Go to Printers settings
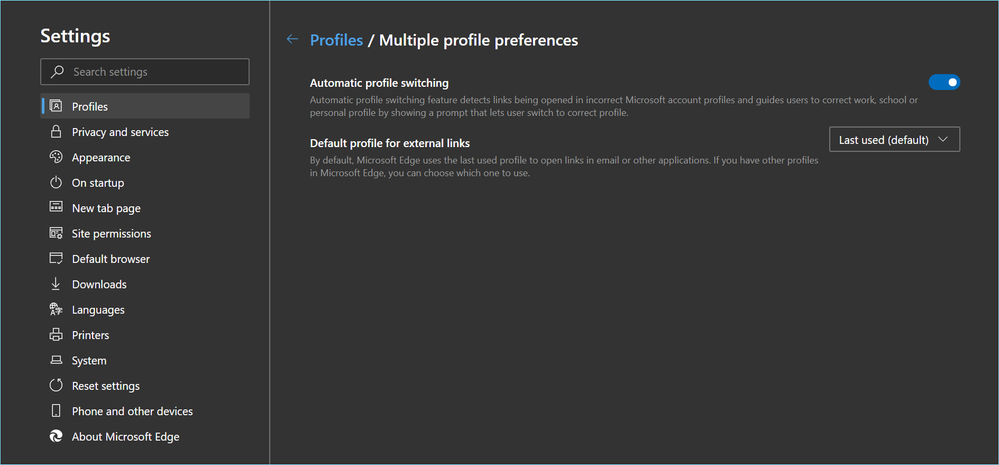 click(90, 335)
